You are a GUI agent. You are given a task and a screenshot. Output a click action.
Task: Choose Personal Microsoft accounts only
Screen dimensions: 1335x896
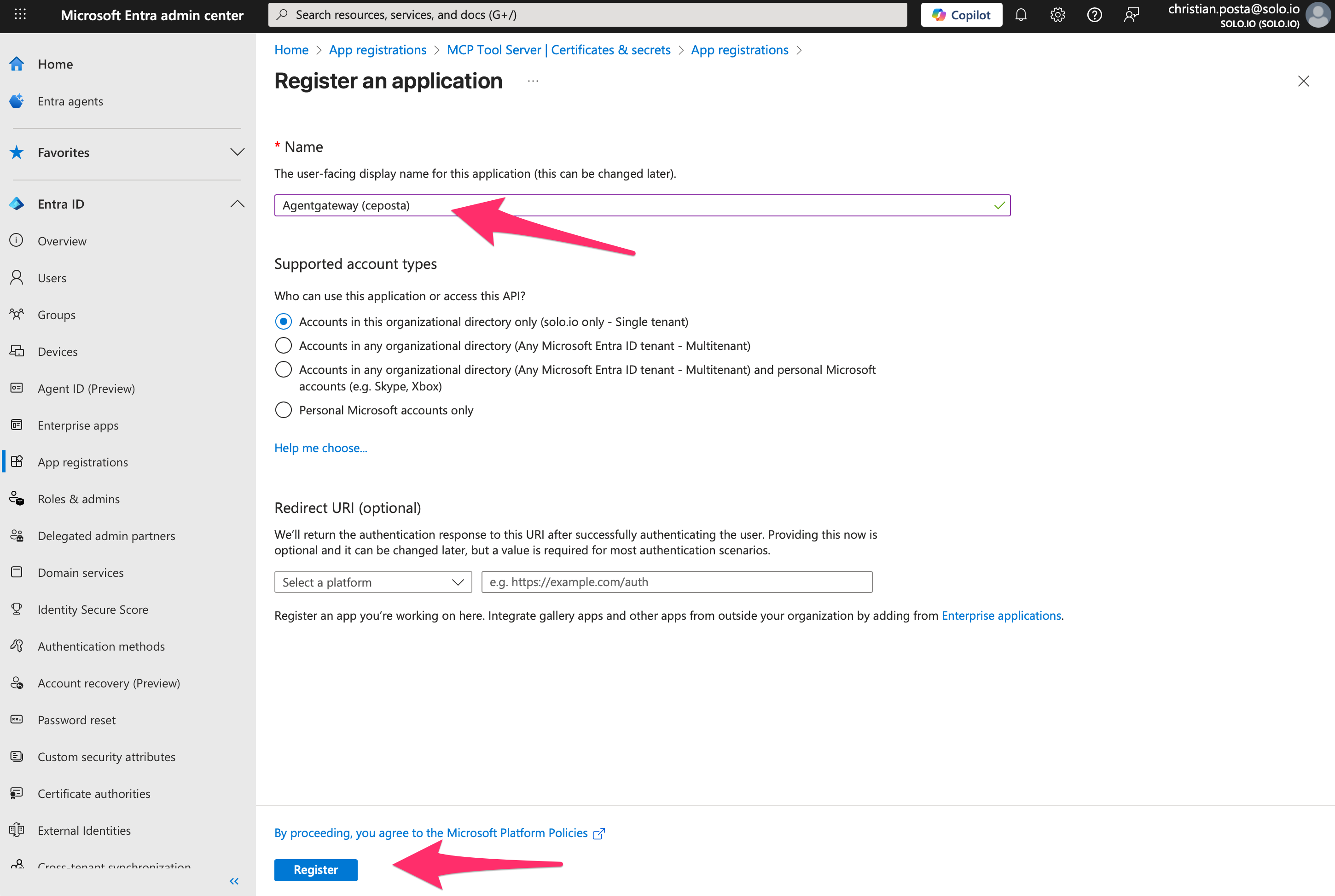pyautogui.click(x=283, y=410)
